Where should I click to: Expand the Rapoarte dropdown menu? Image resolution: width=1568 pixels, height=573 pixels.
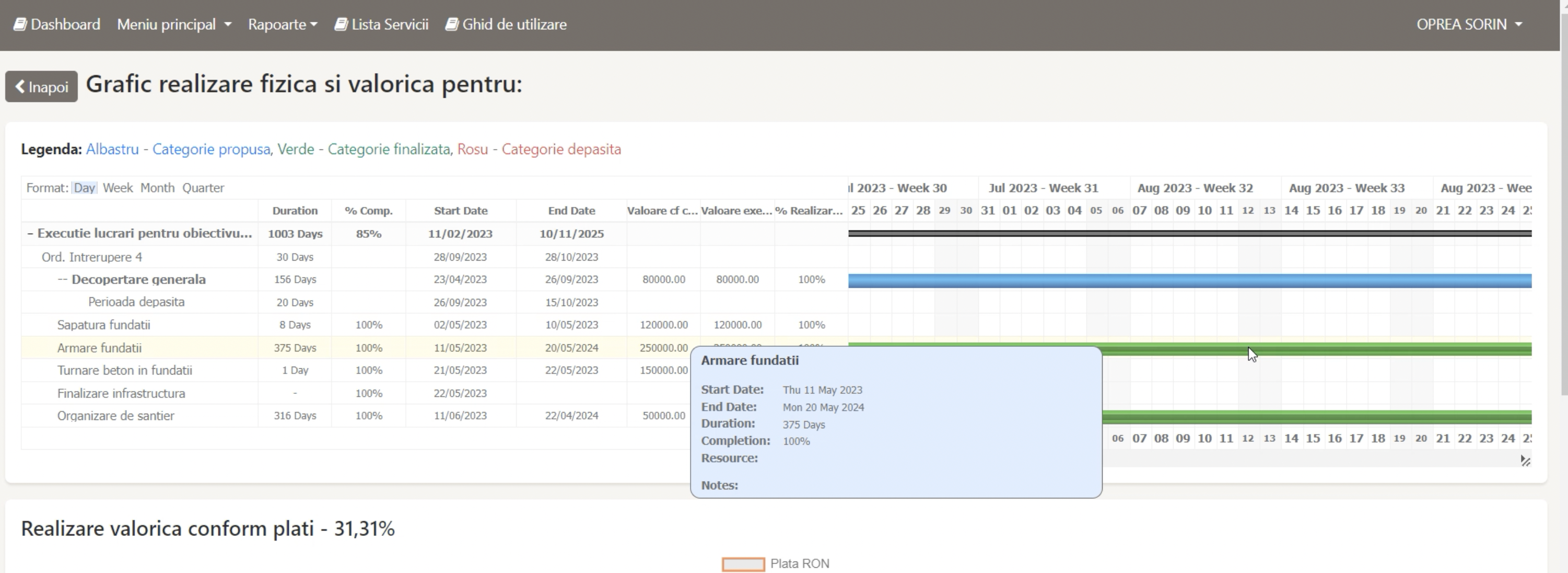click(x=283, y=25)
